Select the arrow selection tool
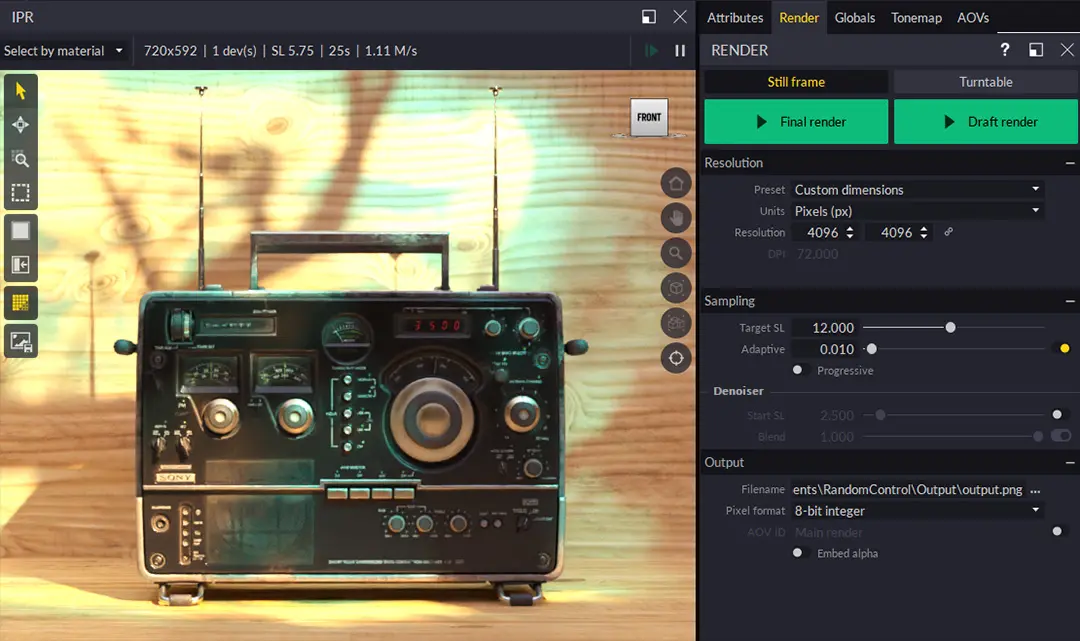1080x641 pixels. click(x=20, y=89)
